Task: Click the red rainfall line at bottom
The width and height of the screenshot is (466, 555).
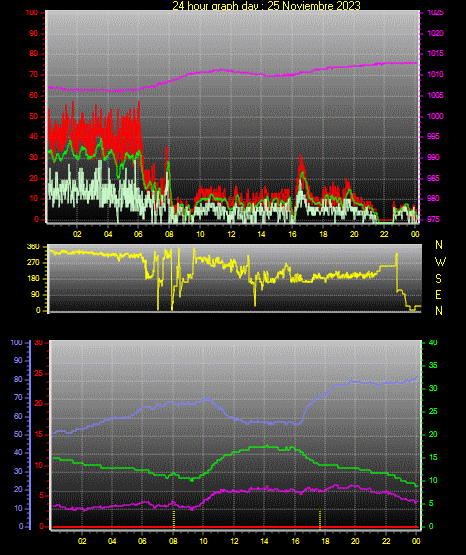Action: tap(235, 527)
